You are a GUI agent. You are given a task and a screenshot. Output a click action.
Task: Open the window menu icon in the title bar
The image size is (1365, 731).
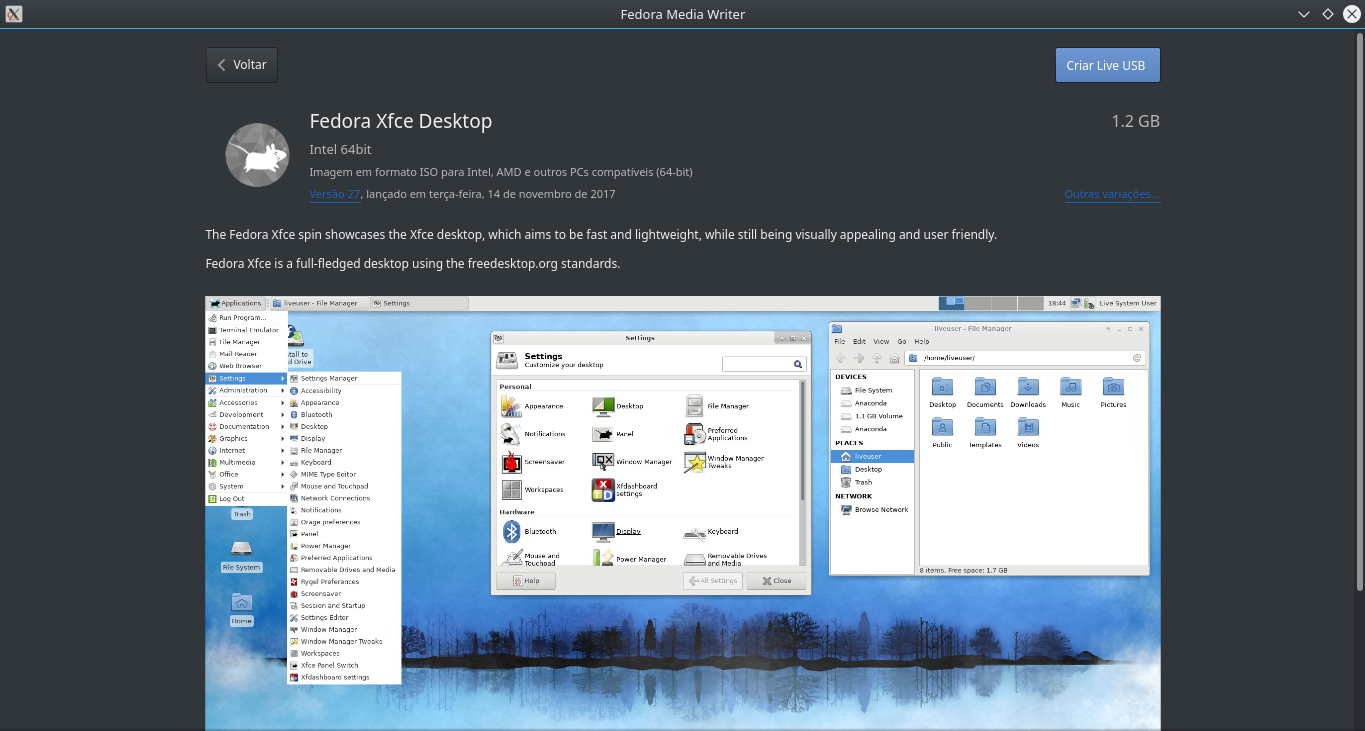[13, 14]
